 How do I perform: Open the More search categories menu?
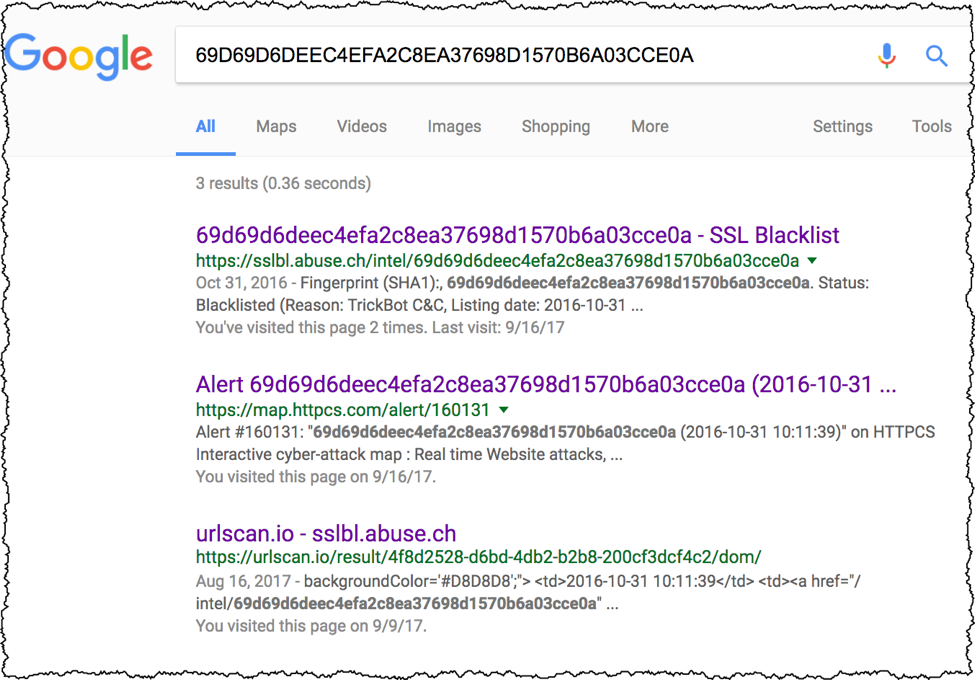[x=650, y=126]
